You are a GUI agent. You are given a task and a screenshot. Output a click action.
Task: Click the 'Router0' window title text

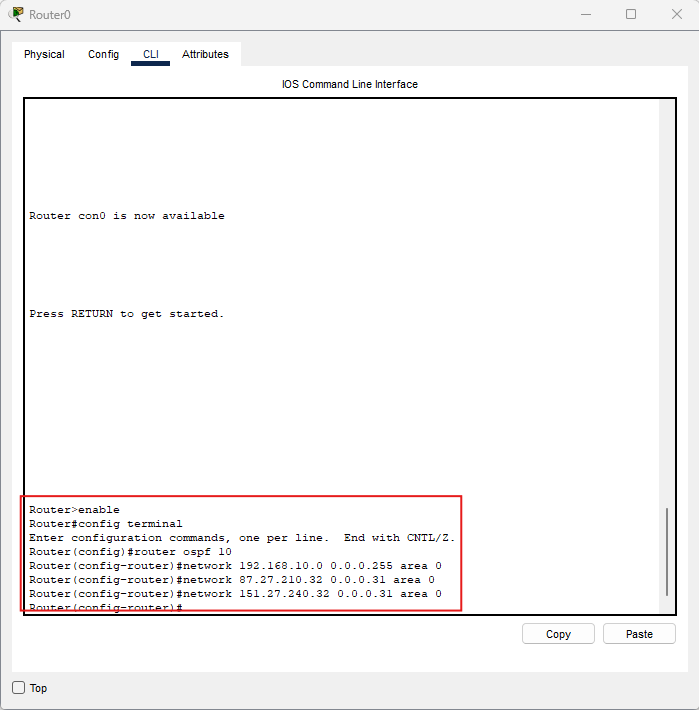[50, 15]
